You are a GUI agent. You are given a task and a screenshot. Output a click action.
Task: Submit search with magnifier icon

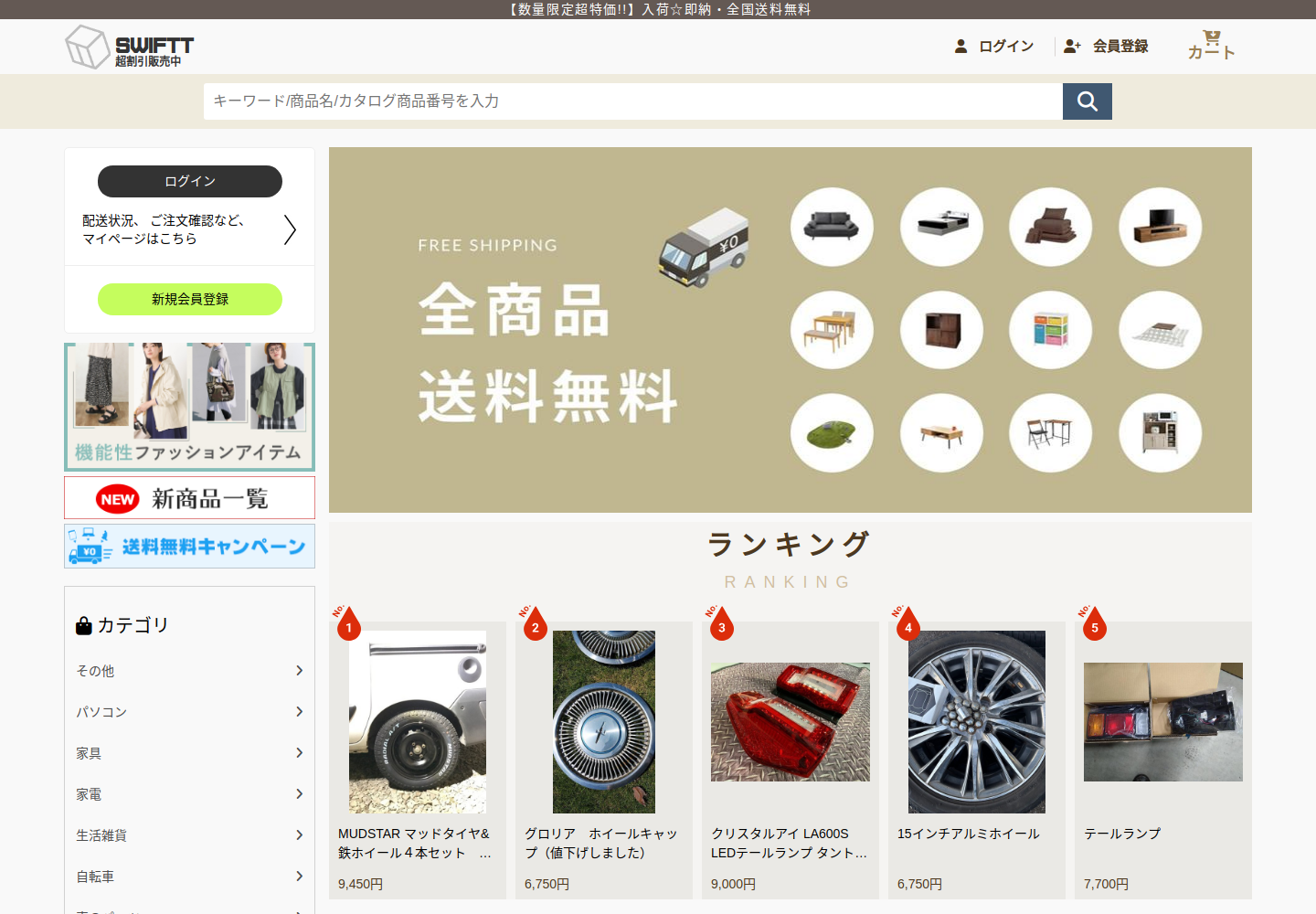coord(1088,101)
